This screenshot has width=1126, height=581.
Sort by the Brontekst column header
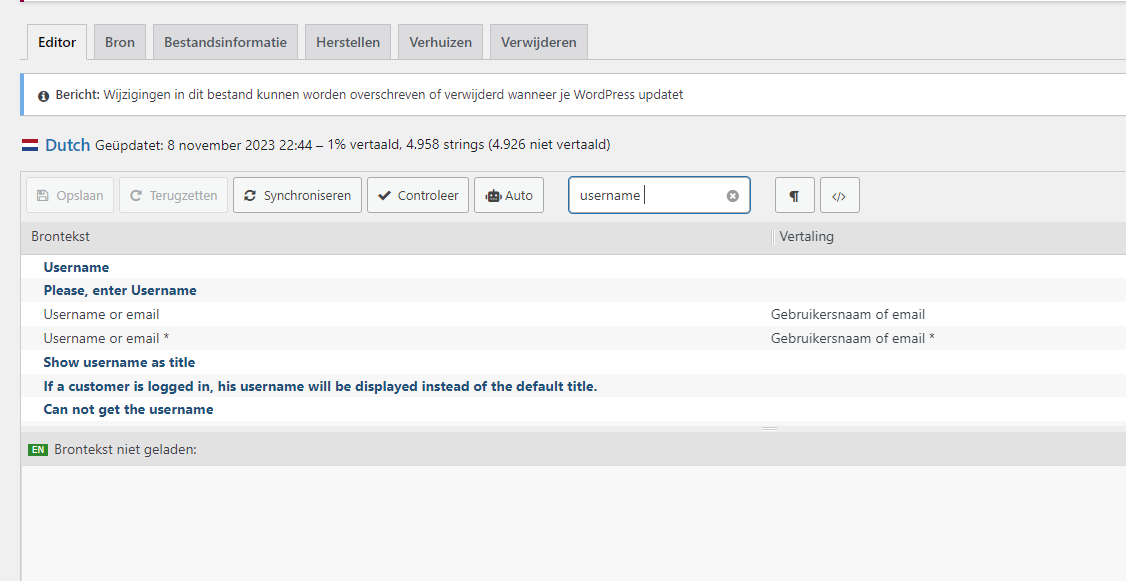60,236
